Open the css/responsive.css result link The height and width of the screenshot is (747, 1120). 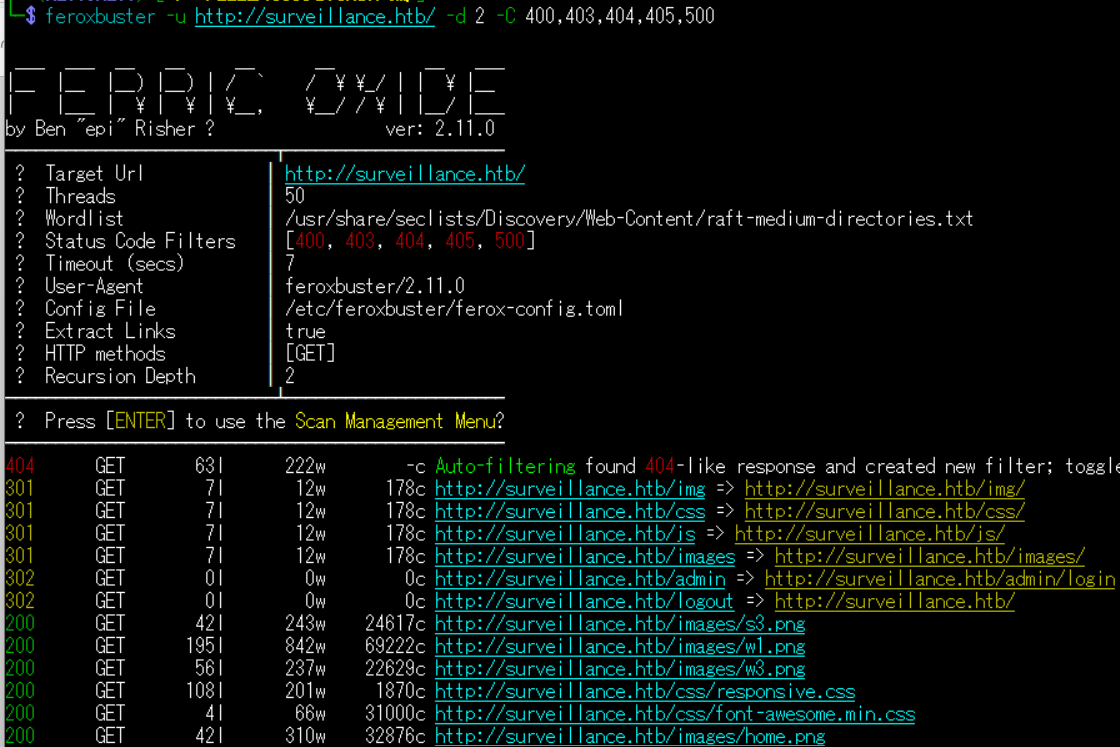click(x=644, y=692)
